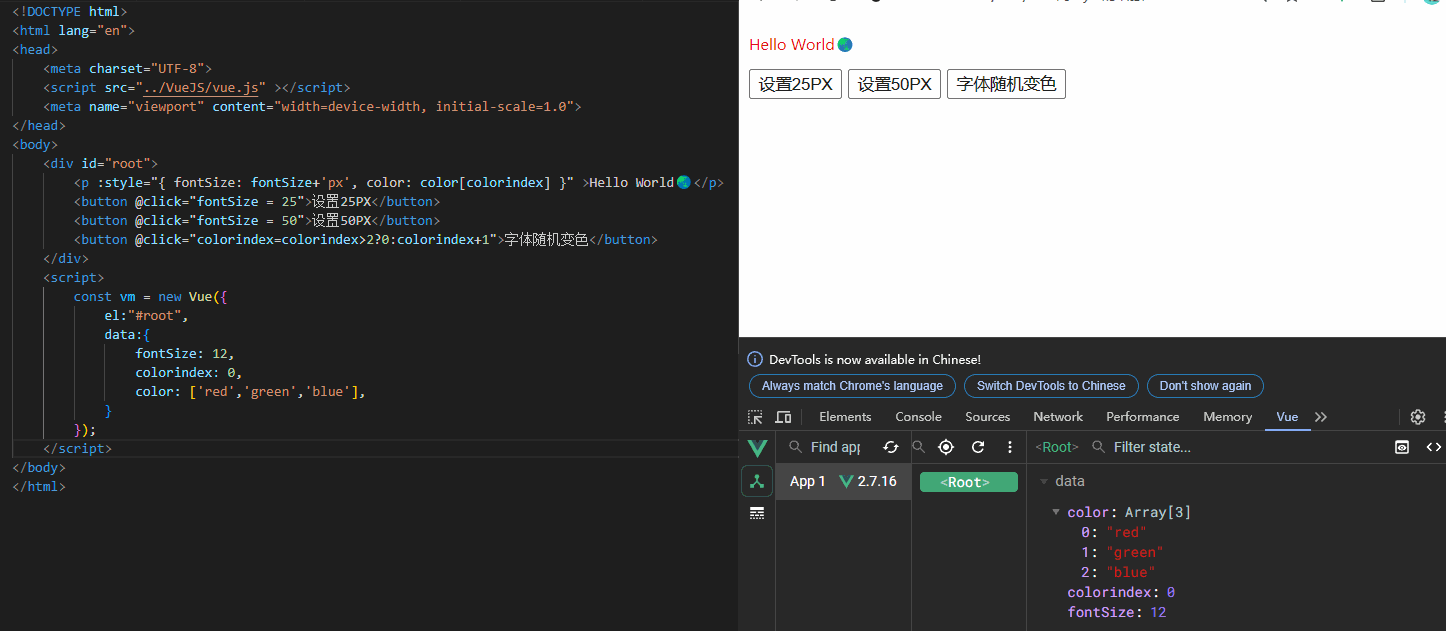Click the Root label in state header
The height and width of the screenshot is (631, 1446).
click(x=1057, y=447)
